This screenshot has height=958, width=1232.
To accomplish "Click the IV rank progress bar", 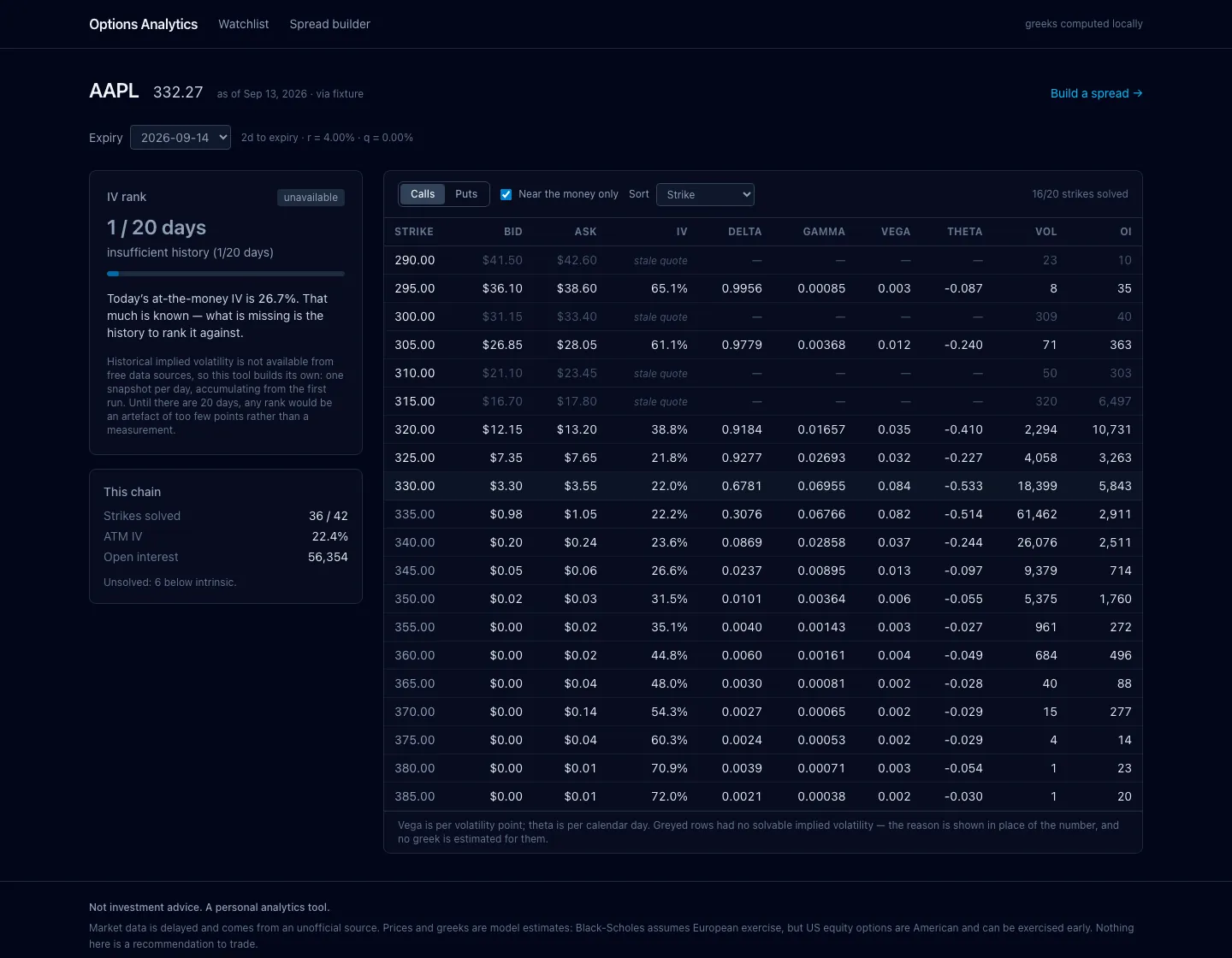I will tap(226, 274).
